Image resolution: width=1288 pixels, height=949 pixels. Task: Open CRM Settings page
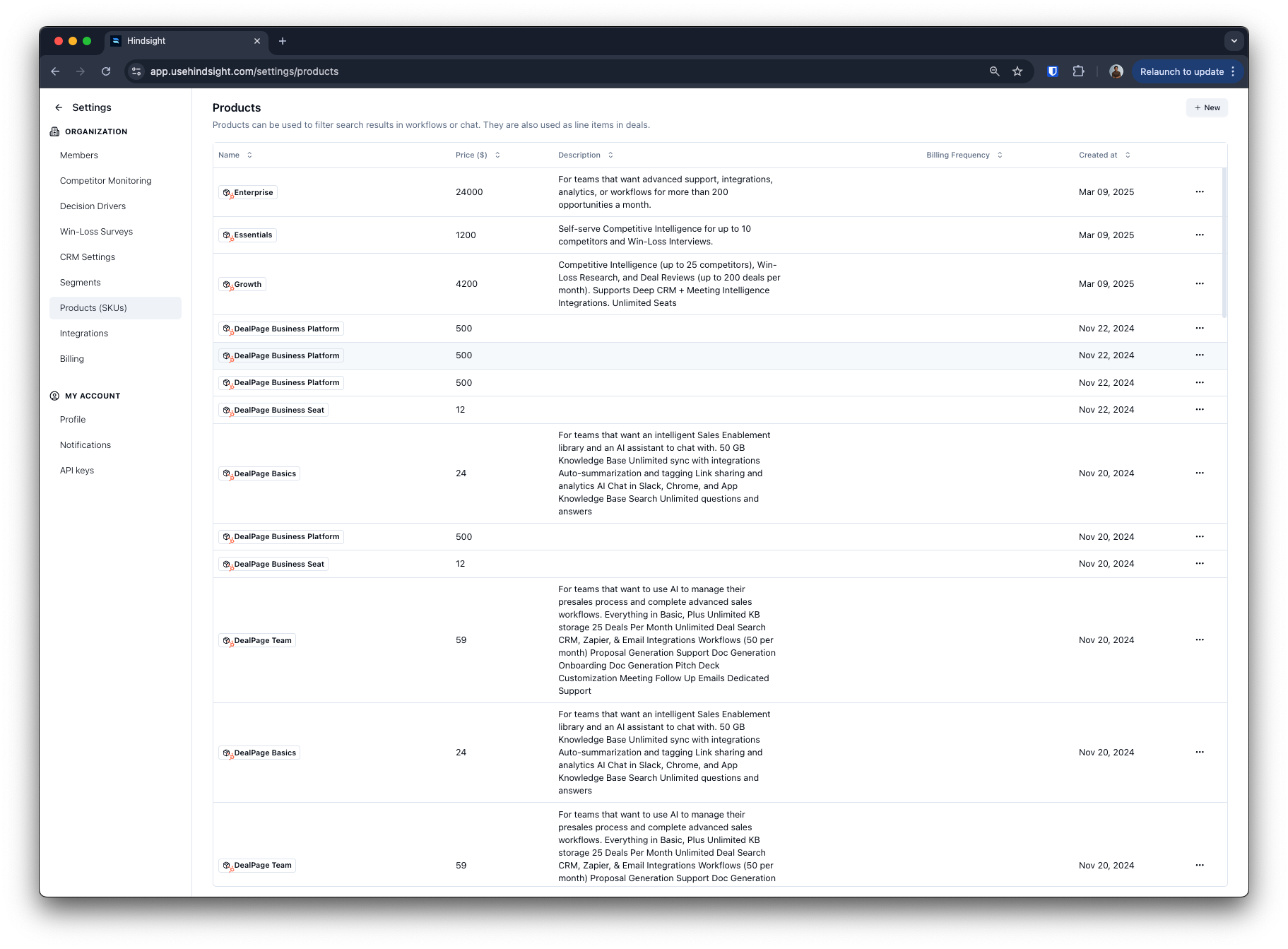pos(115,257)
